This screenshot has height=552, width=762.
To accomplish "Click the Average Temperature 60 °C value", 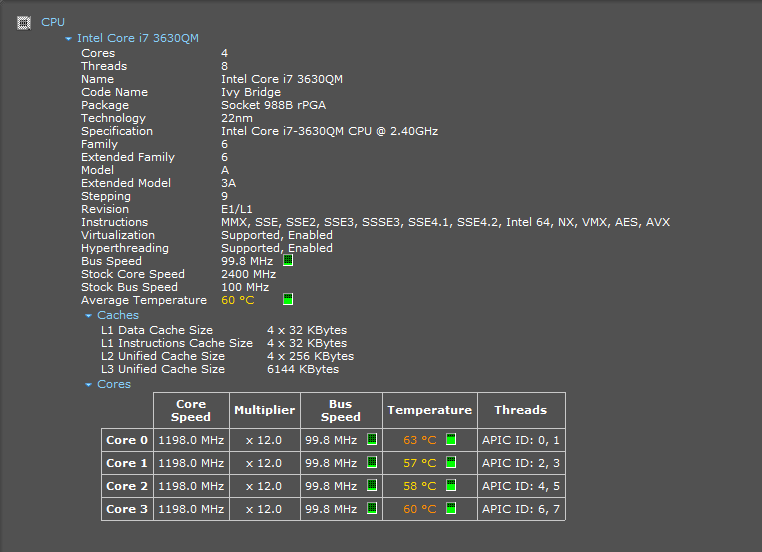I will (237, 300).
